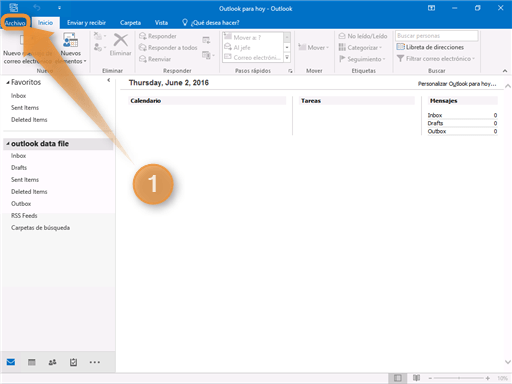Open Nuevos elementos dropdown
This screenshot has height=384, width=512.
point(71,49)
